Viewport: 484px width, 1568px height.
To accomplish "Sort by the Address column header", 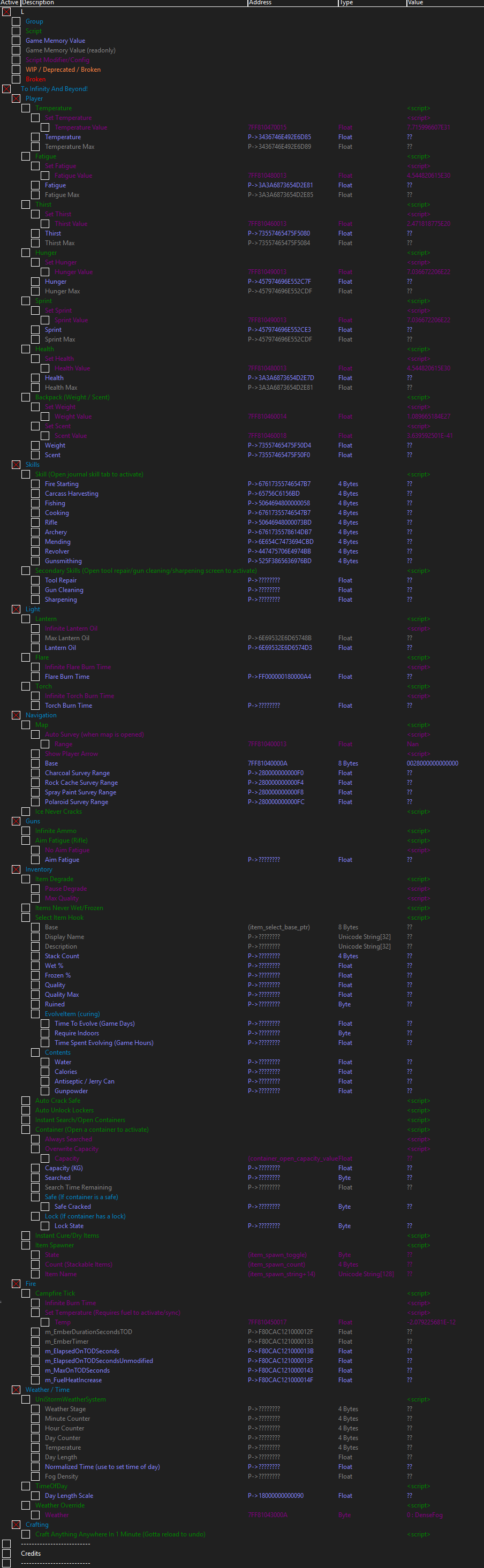I will tap(292, 3).
